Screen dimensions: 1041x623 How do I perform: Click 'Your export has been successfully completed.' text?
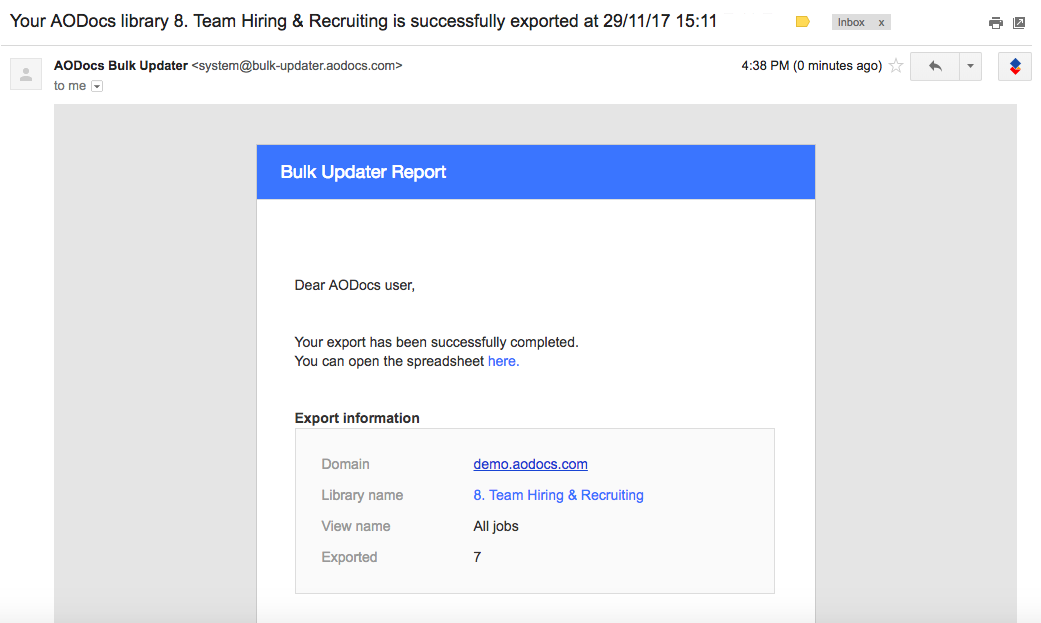point(437,343)
